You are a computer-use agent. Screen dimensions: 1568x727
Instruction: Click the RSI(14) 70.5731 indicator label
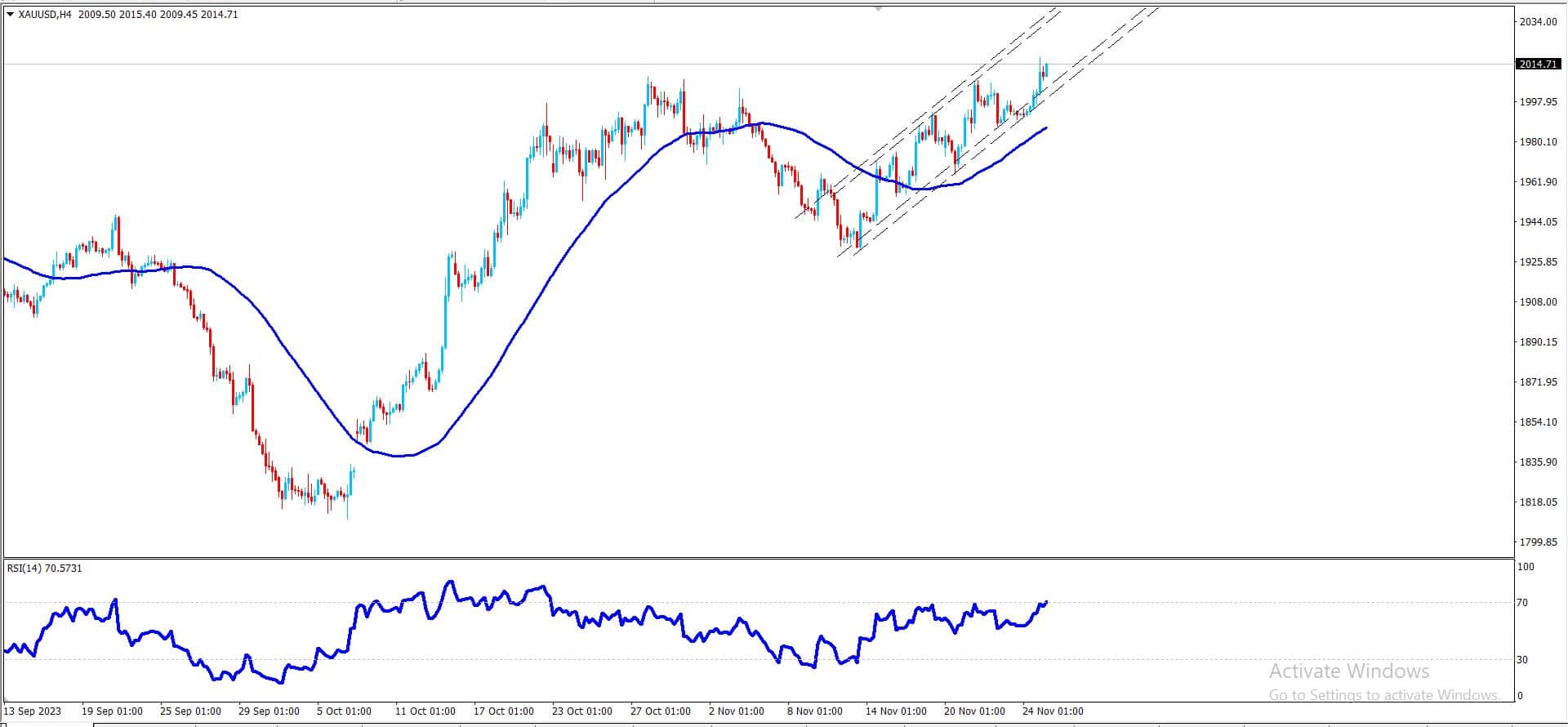coord(45,568)
